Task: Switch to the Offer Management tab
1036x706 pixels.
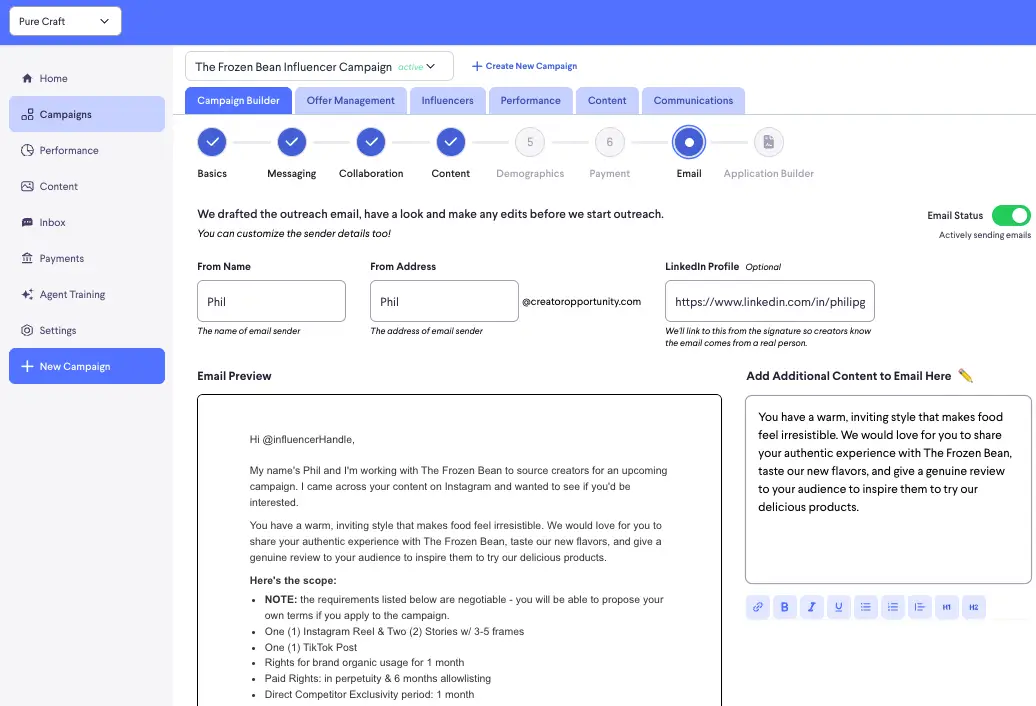Action: 350,100
